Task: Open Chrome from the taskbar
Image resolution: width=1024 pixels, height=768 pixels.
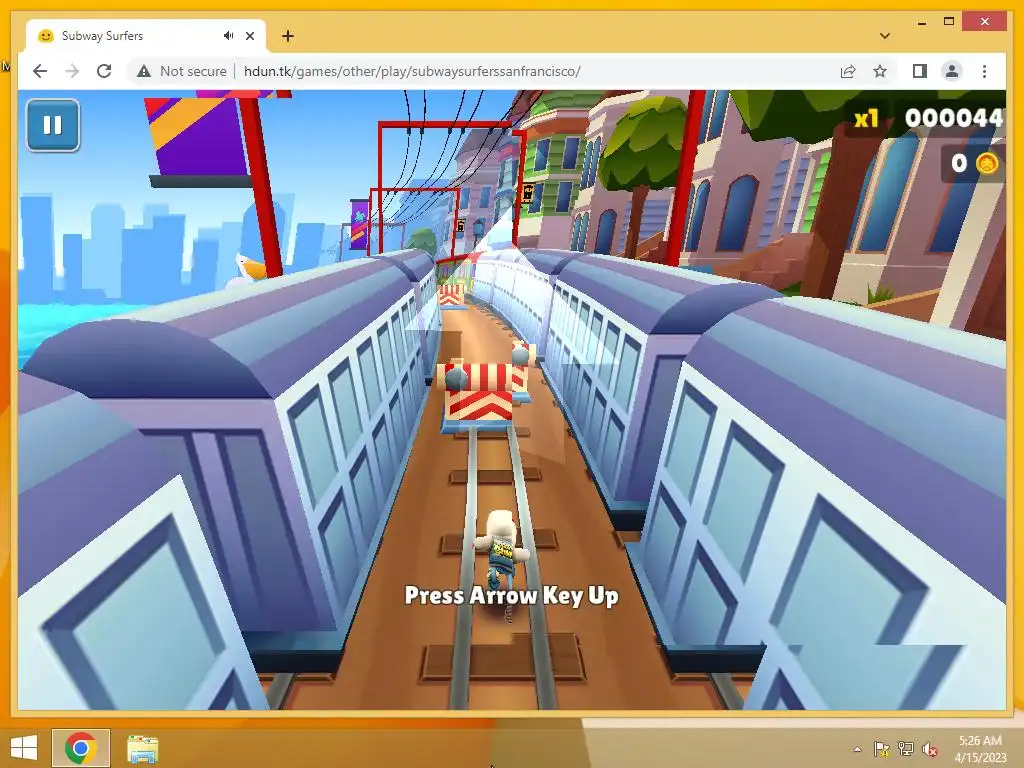Action: 81,748
